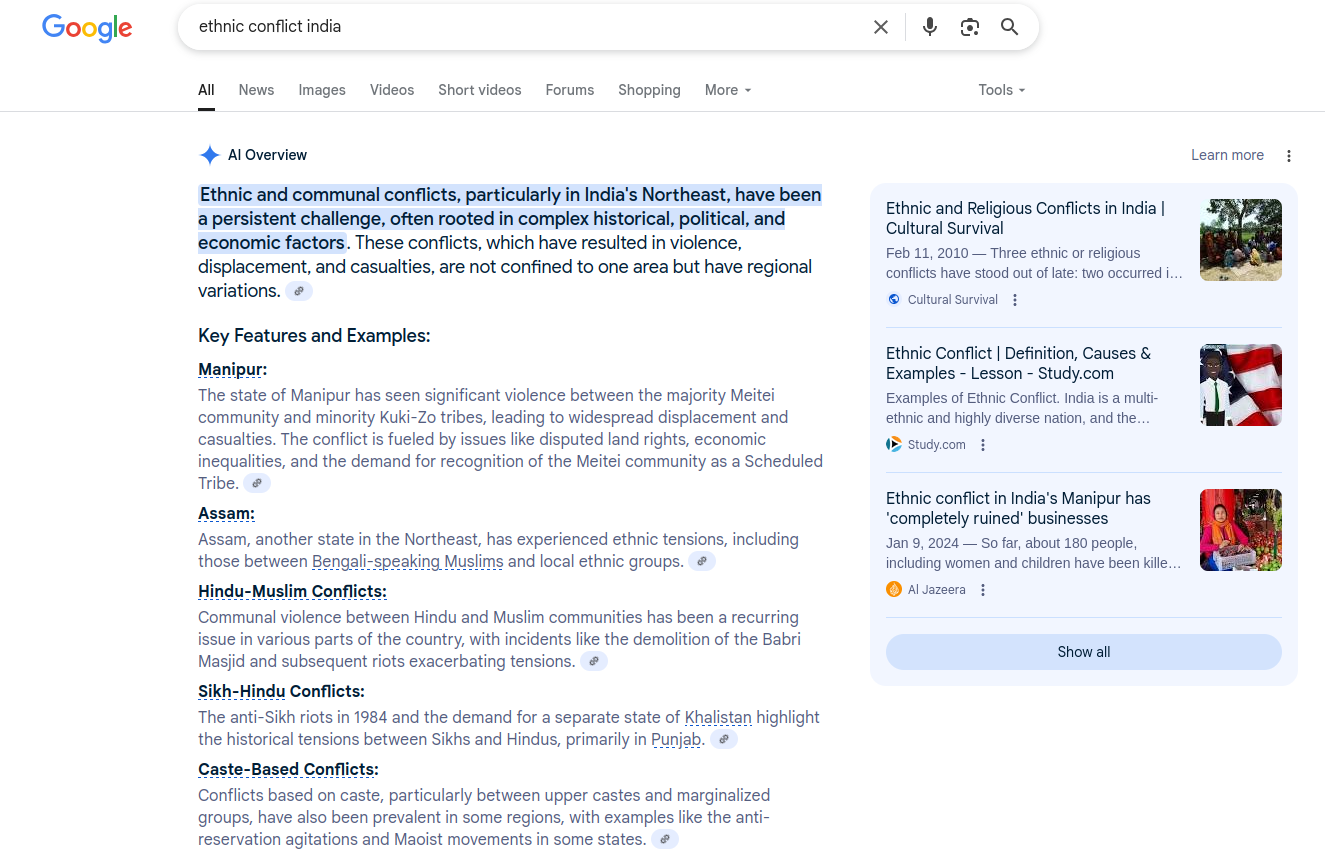Switch to the Videos tab
Image resolution: width=1325 pixels, height=858 pixels.
point(392,90)
